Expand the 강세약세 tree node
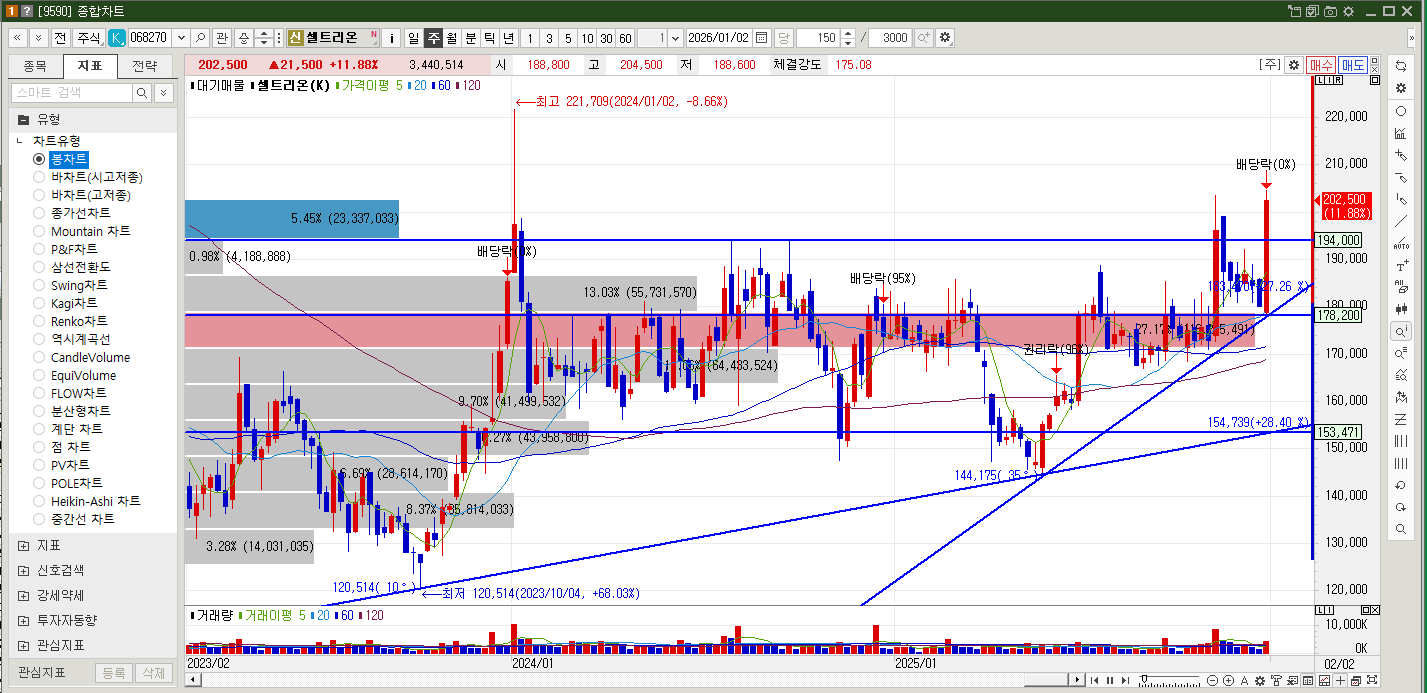Image resolution: width=1427 pixels, height=693 pixels. [x=23, y=595]
